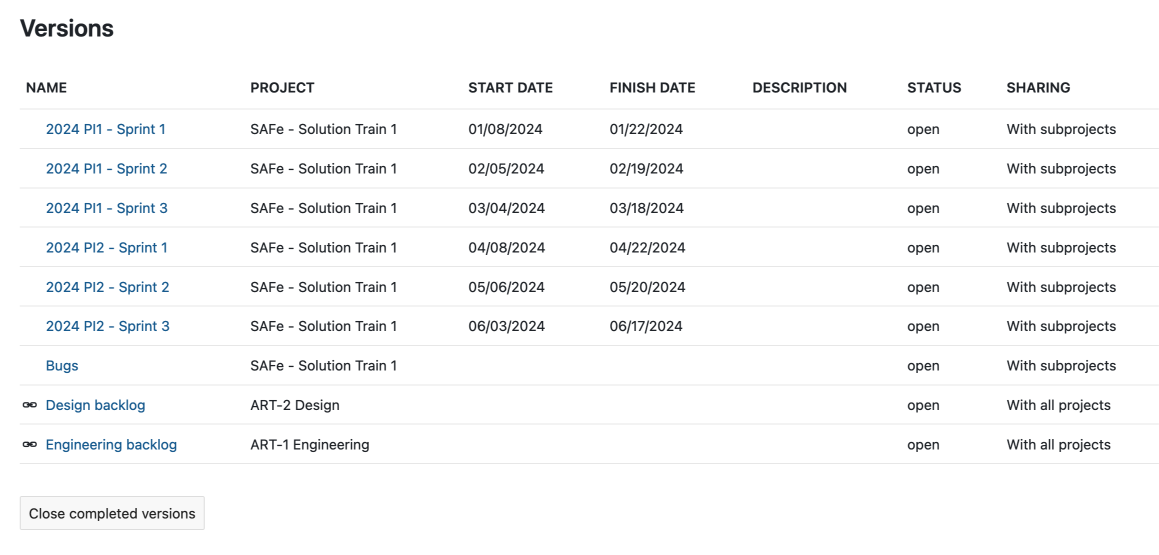Click the Name column header

coord(46,88)
